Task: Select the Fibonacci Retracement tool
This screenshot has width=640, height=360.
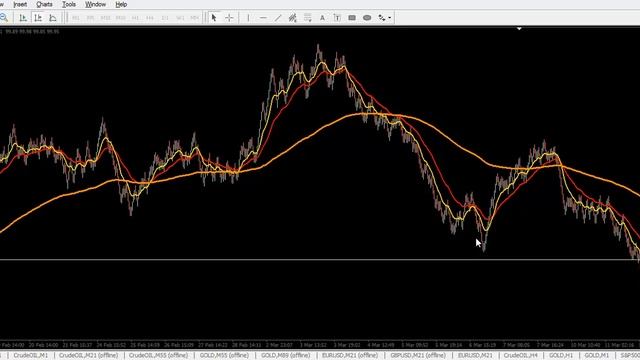Action: pos(307,18)
